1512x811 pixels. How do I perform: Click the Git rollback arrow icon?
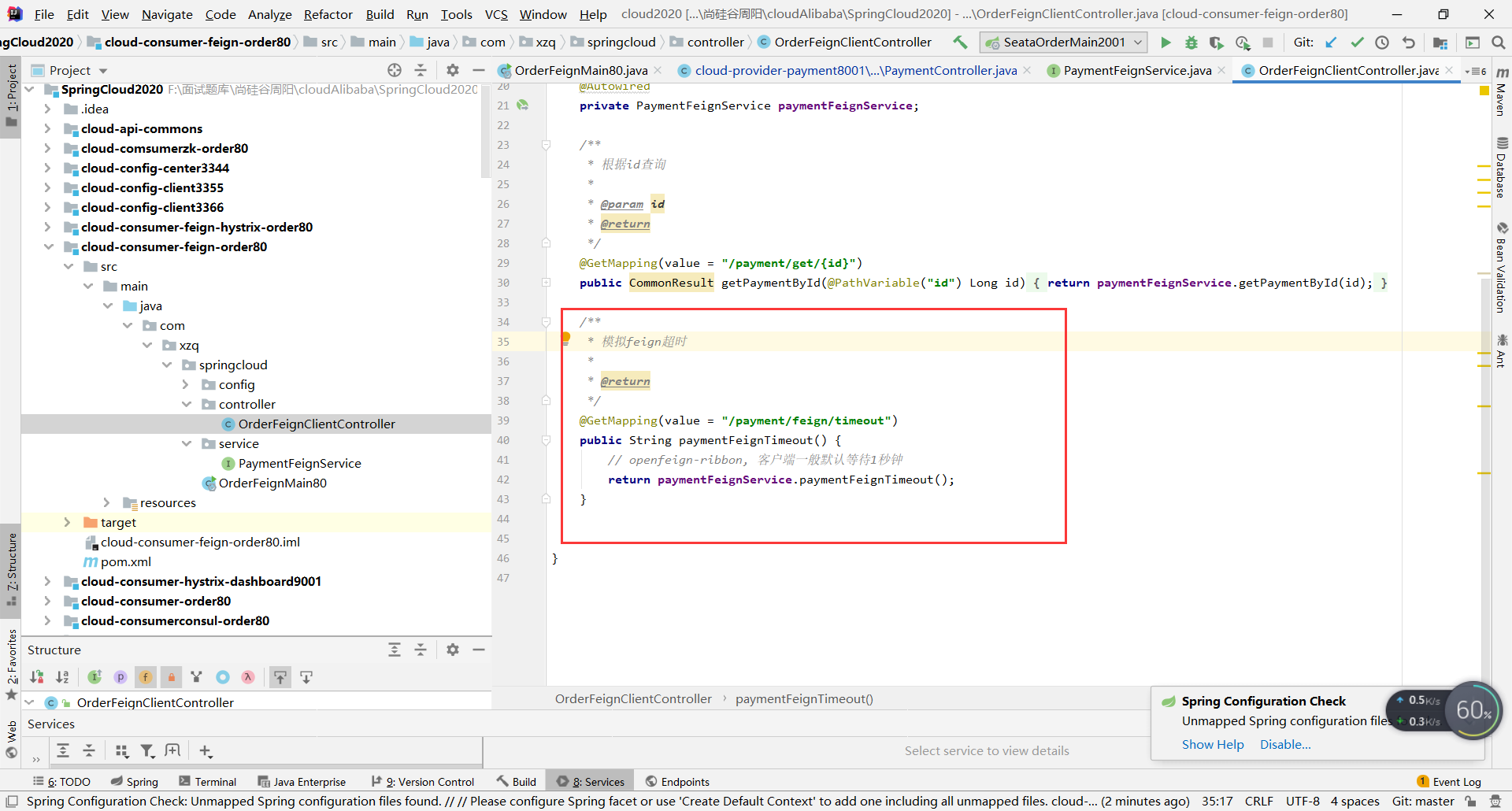[1409, 43]
